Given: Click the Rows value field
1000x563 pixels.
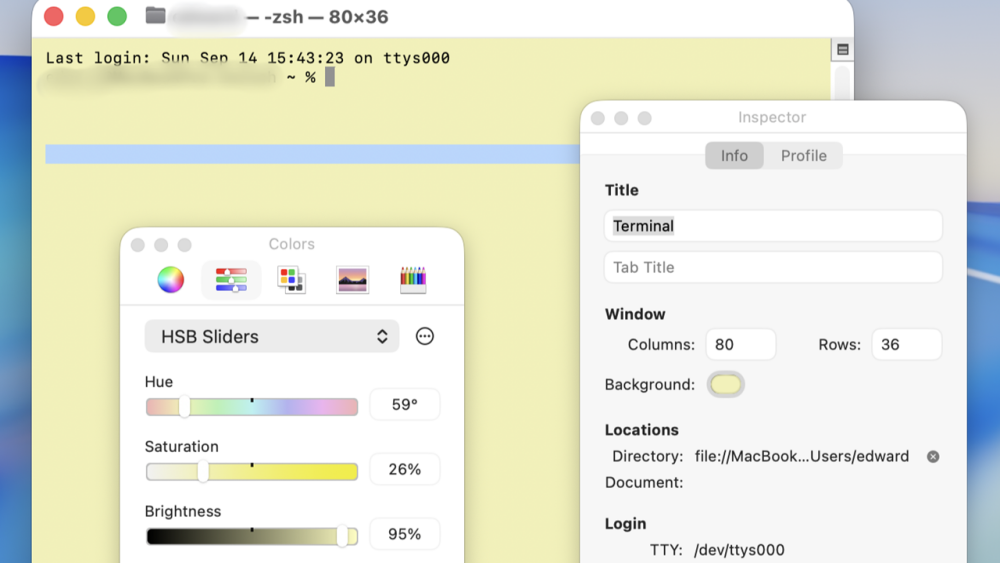Looking at the screenshot, I should [906, 345].
